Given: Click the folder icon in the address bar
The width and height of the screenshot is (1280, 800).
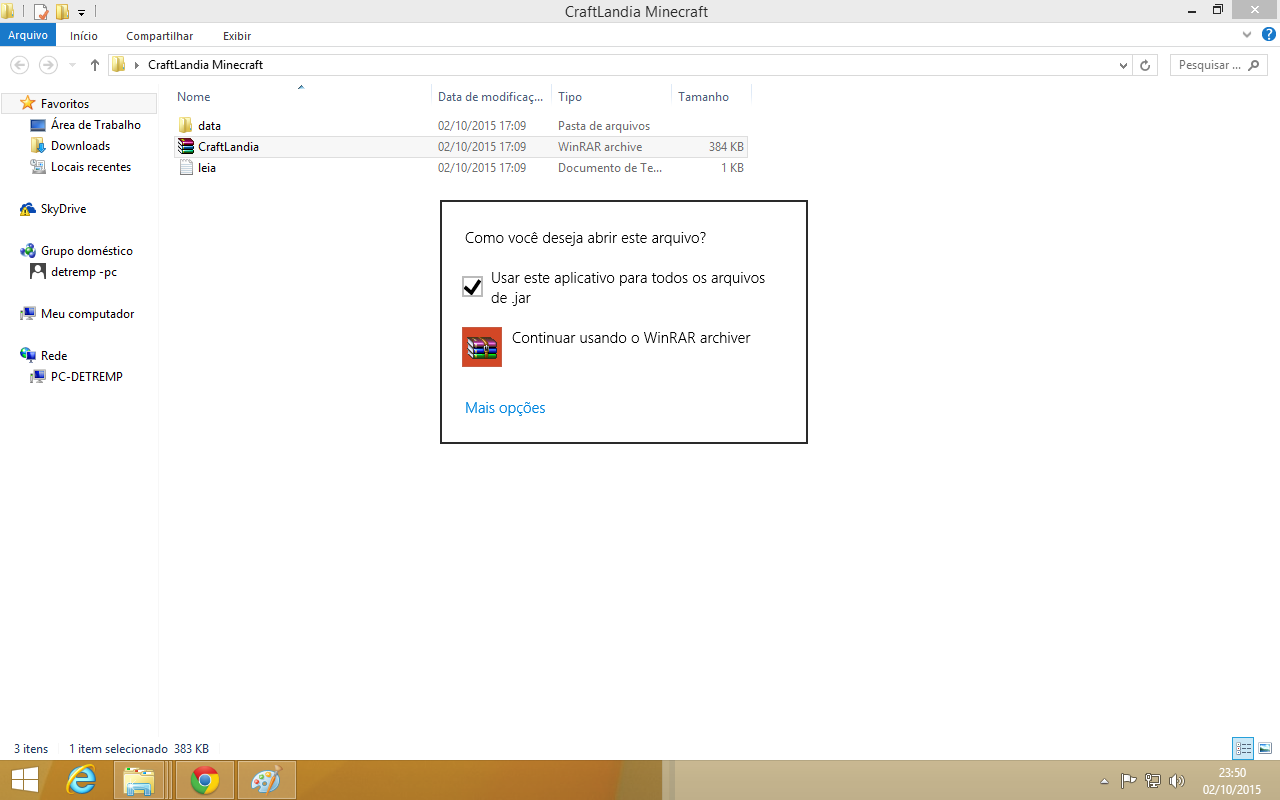Looking at the screenshot, I should point(119,65).
